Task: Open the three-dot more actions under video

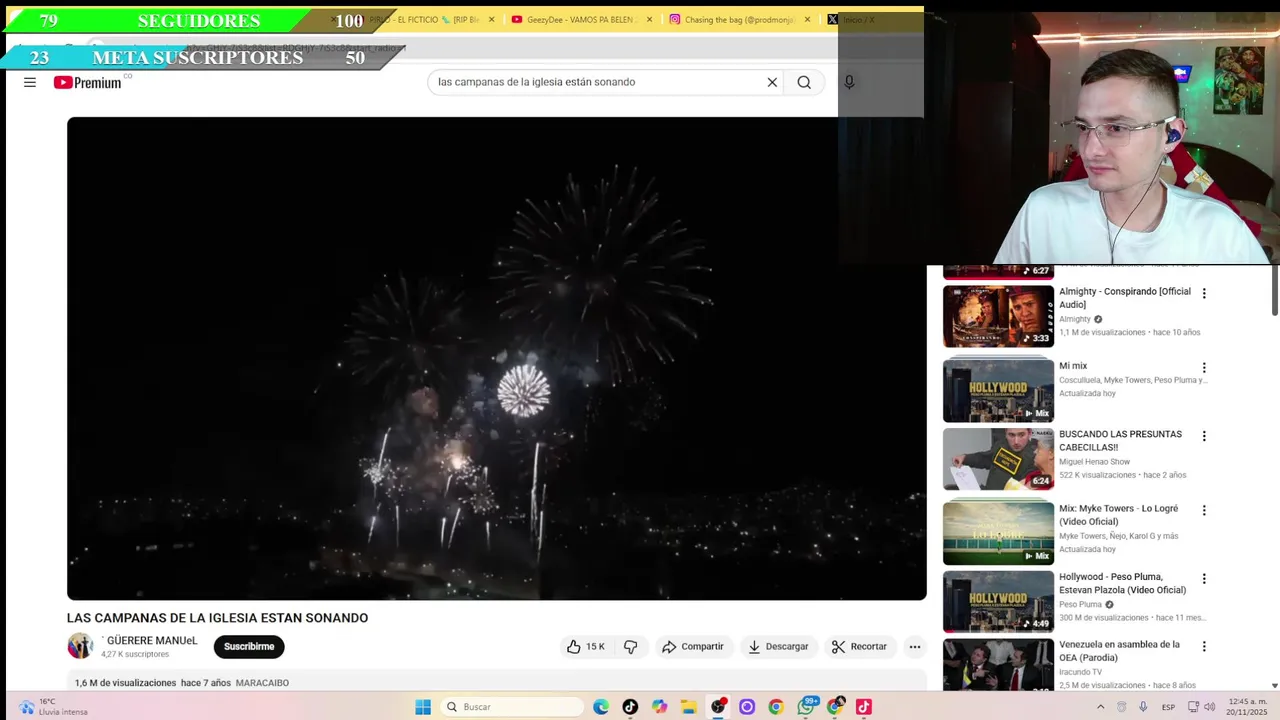Action: [x=915, y=647]
